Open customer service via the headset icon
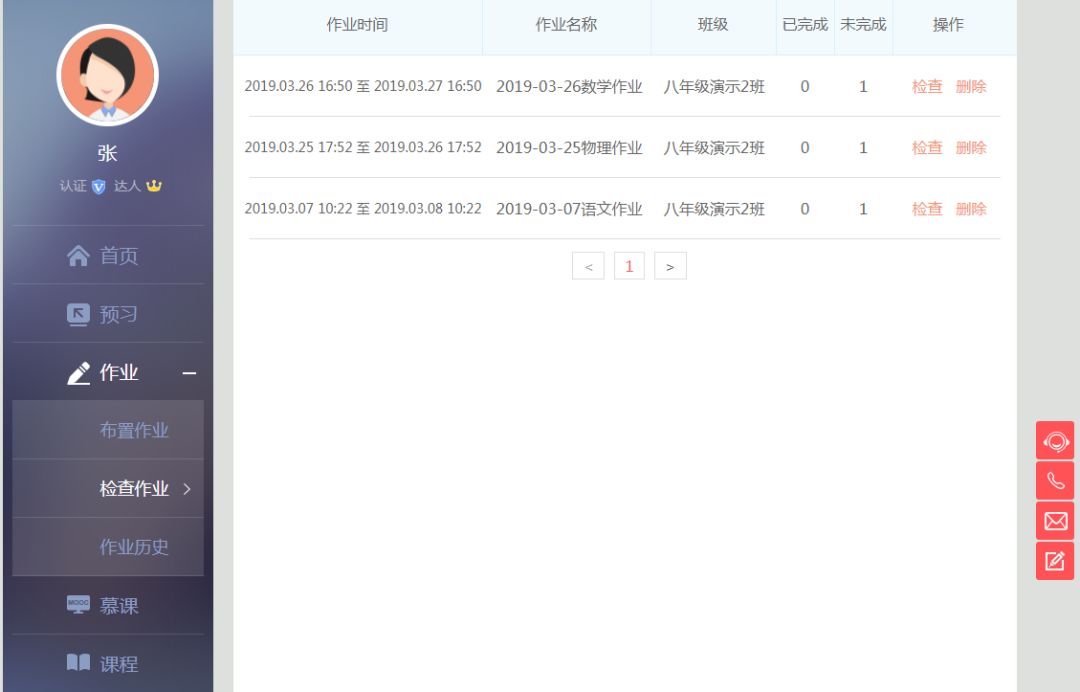 1055,440
